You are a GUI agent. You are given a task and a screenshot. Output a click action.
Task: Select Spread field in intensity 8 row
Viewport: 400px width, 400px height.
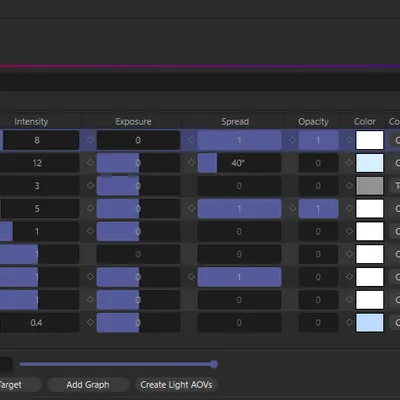pos(239,140)
